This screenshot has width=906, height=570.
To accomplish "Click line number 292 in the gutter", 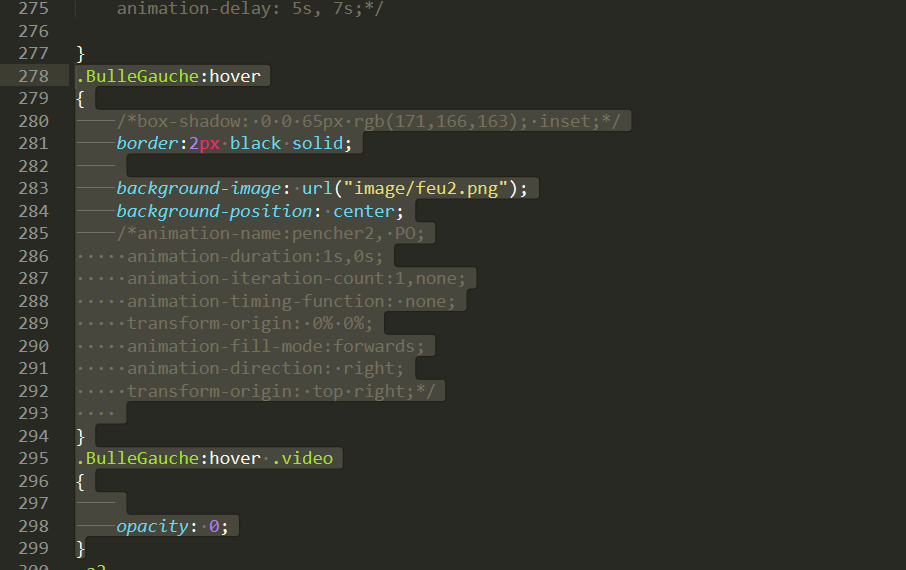I will pos(34,391).
